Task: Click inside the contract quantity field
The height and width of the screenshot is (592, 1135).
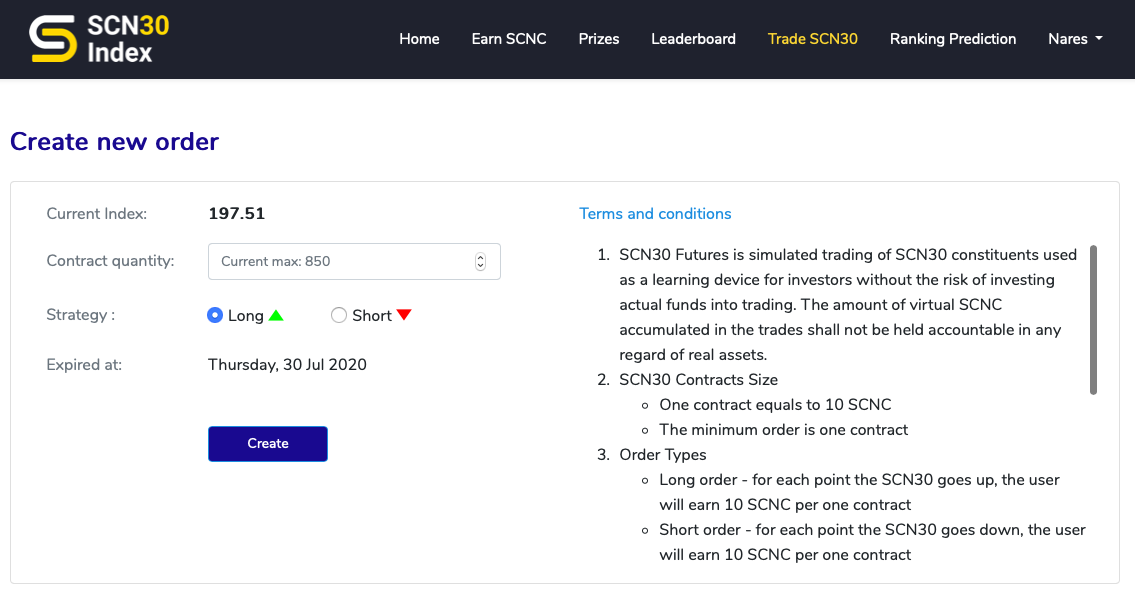Action: click(330, 260)
